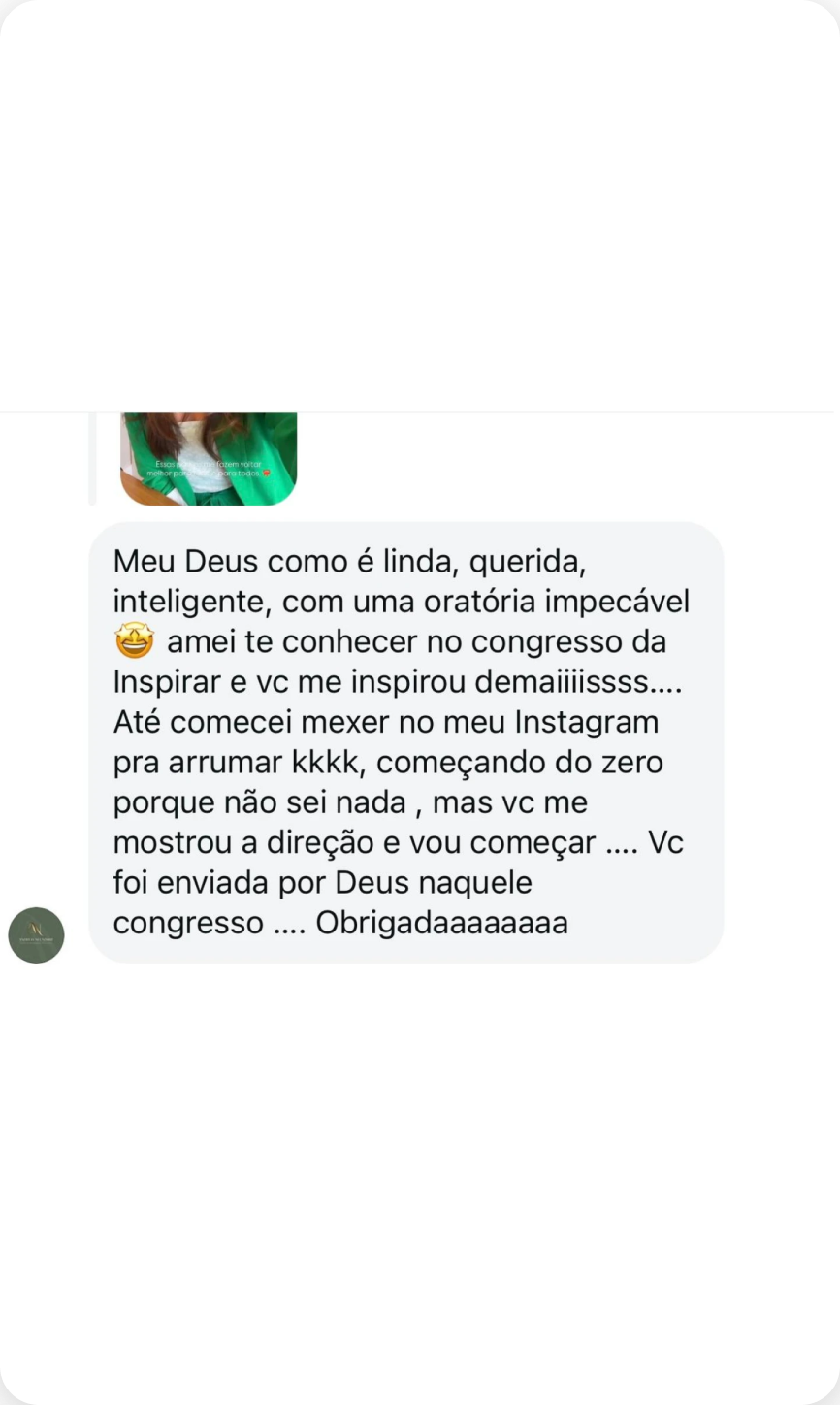This screenshot has height=1405, width=840.
Task: Tap the word "impecável" in the message
Action: click(617, 602)
